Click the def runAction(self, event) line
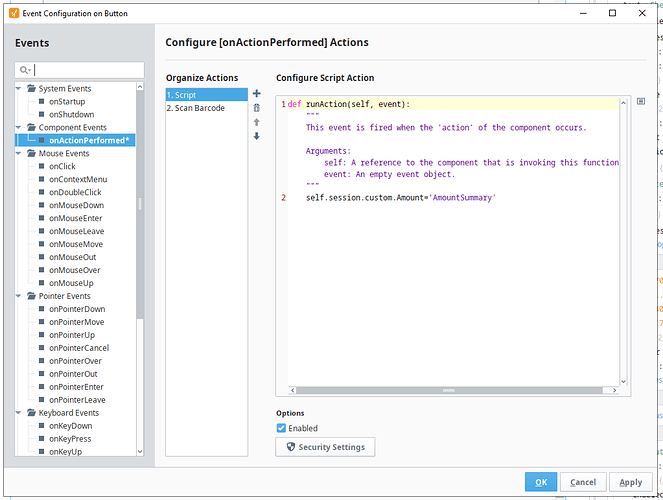The height and width of the screenshot is (500, 663). [x=349, y=104]
